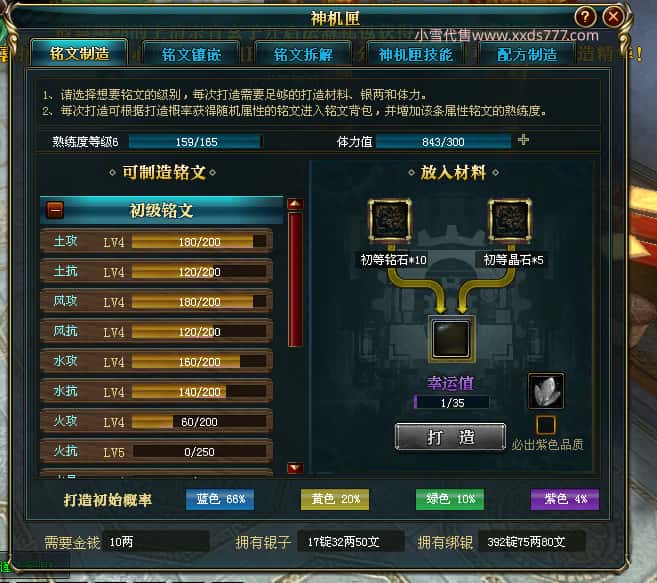The width and height of the screenshot is (657, 583).
Task: Select the 火抗 LV5 inscription row
Action: tap(156, 451)
